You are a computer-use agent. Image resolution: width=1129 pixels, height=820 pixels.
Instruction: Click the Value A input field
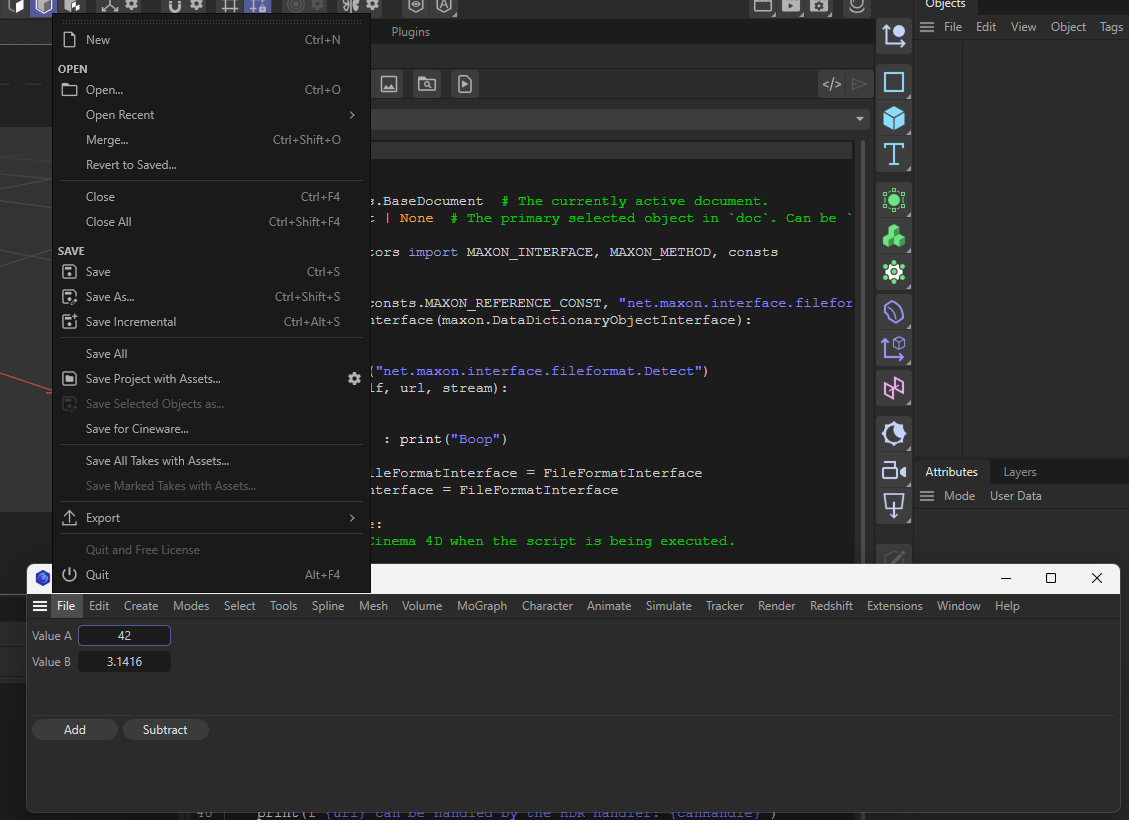[x=125, y=636]
